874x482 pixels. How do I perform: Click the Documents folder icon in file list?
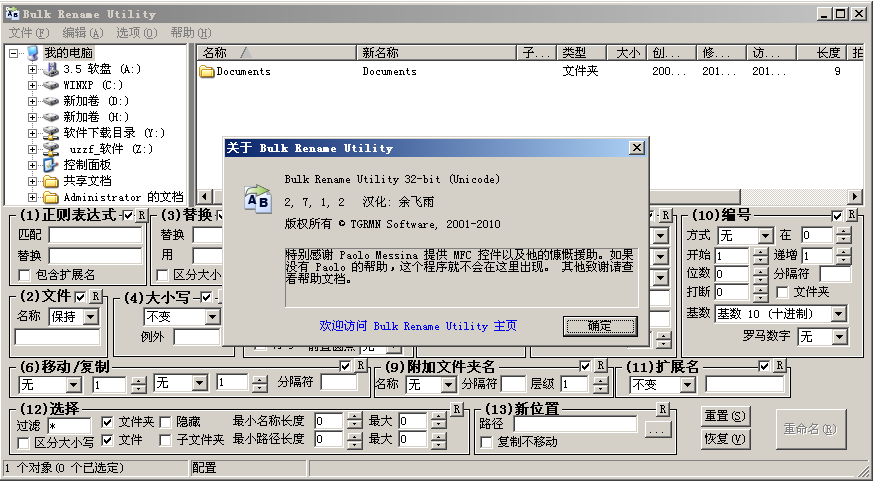[207, 71]
